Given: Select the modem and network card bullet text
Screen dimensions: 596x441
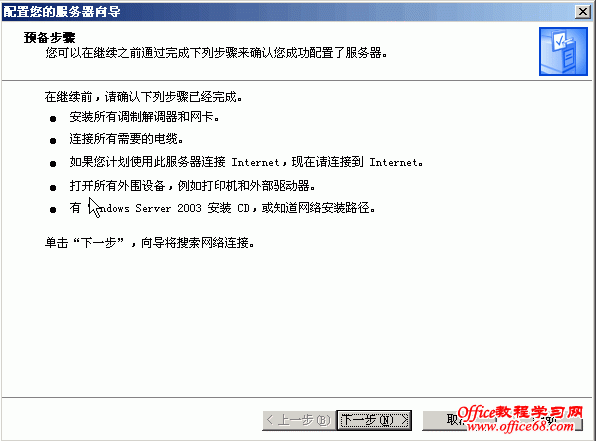Looking at the screenshot, I should 144,117.
